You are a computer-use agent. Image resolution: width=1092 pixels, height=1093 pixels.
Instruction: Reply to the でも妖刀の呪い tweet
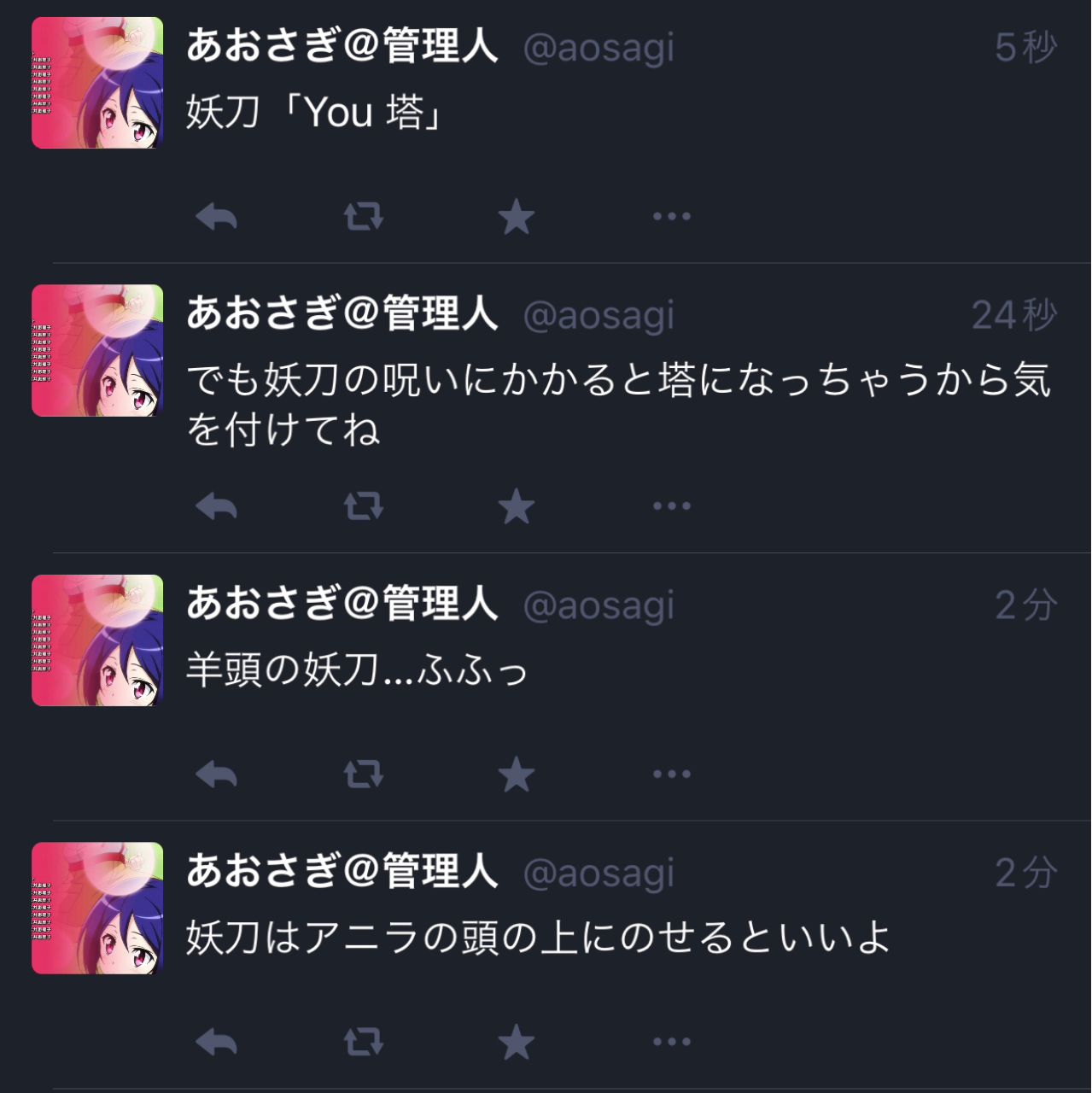[x=216, y=506]
